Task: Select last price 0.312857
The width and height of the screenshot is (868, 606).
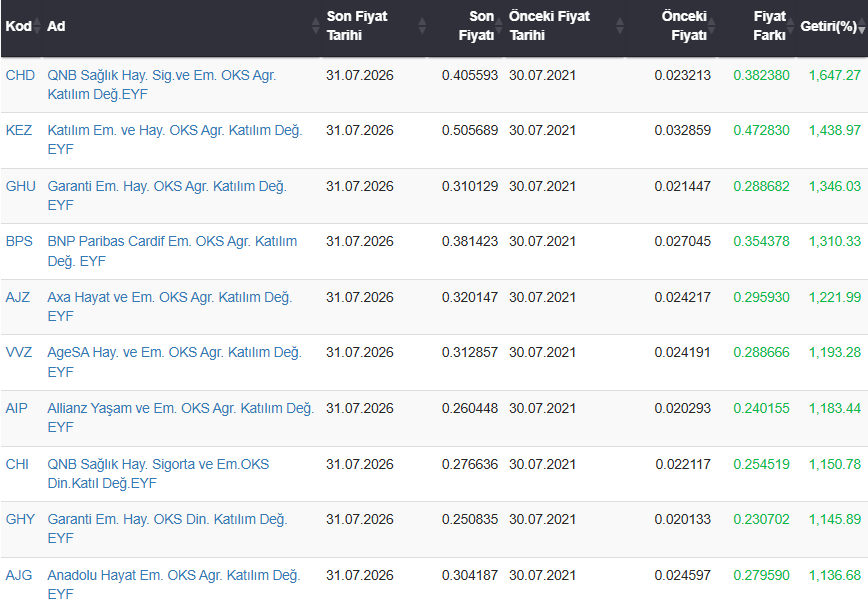Action: 470,352
